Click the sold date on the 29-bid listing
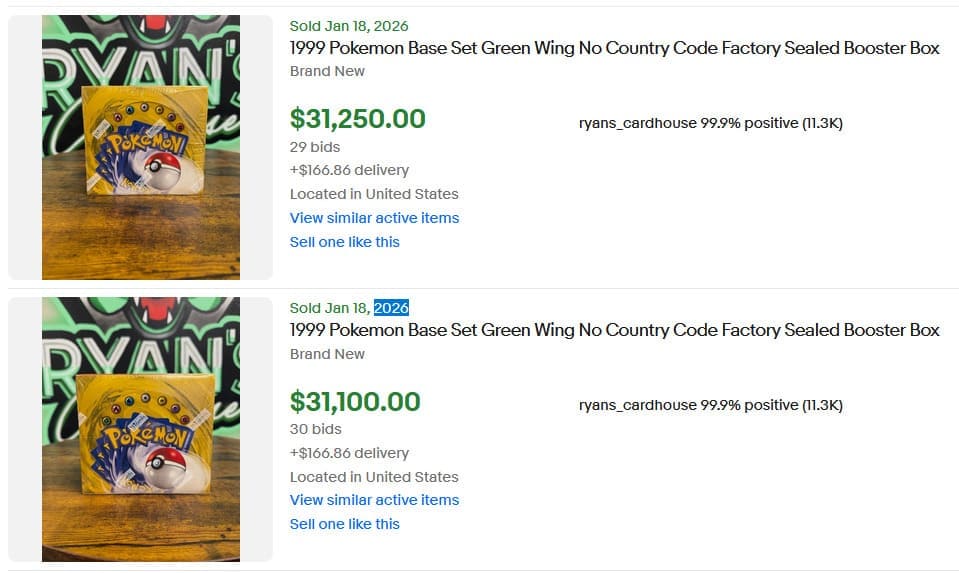 [348, 26]
